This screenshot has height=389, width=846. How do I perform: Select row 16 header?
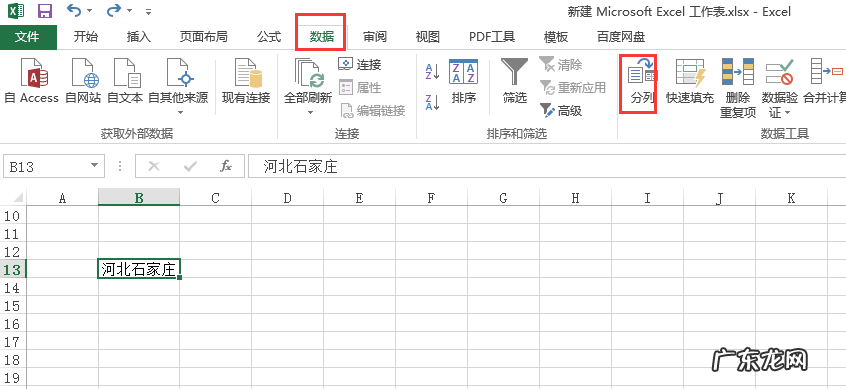[13, 323]
